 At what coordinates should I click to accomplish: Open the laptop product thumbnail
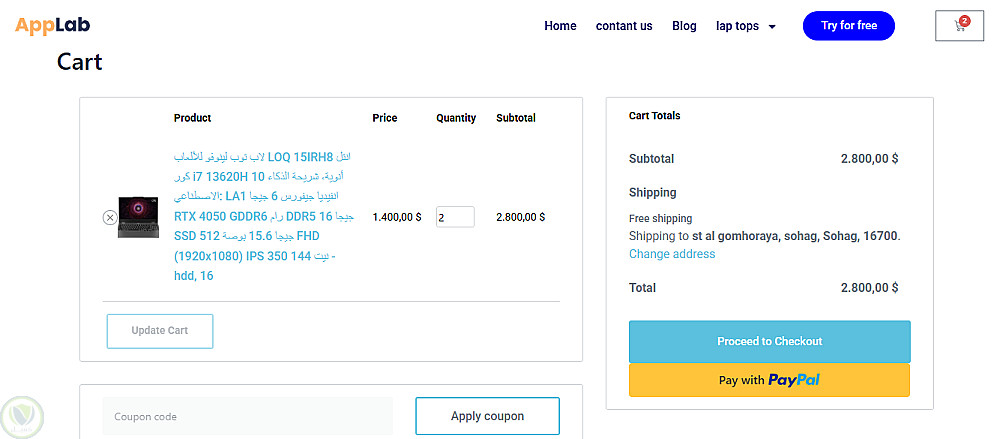[138, 217]
